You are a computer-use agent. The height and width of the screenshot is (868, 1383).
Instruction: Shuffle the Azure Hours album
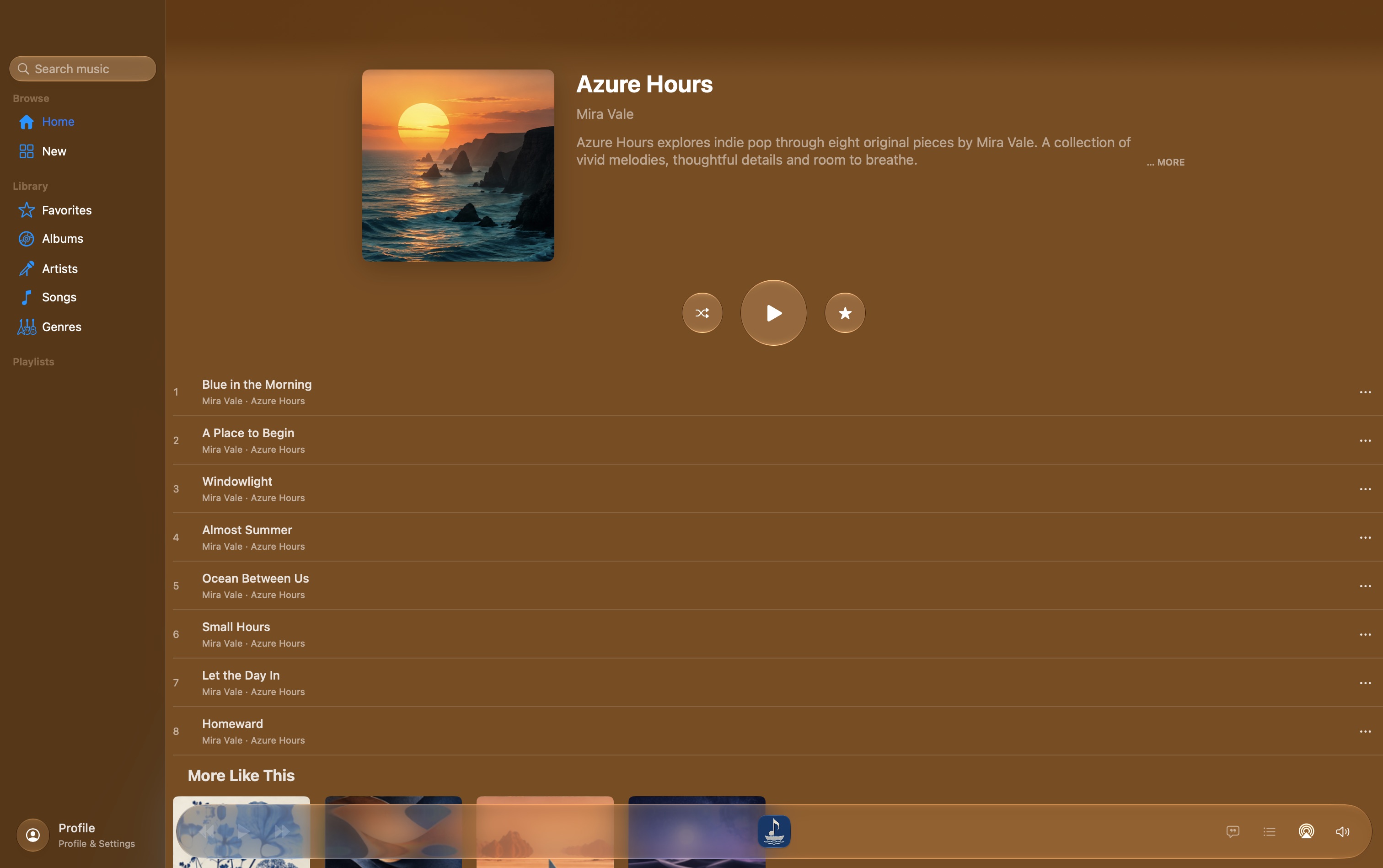click(702, 313)
